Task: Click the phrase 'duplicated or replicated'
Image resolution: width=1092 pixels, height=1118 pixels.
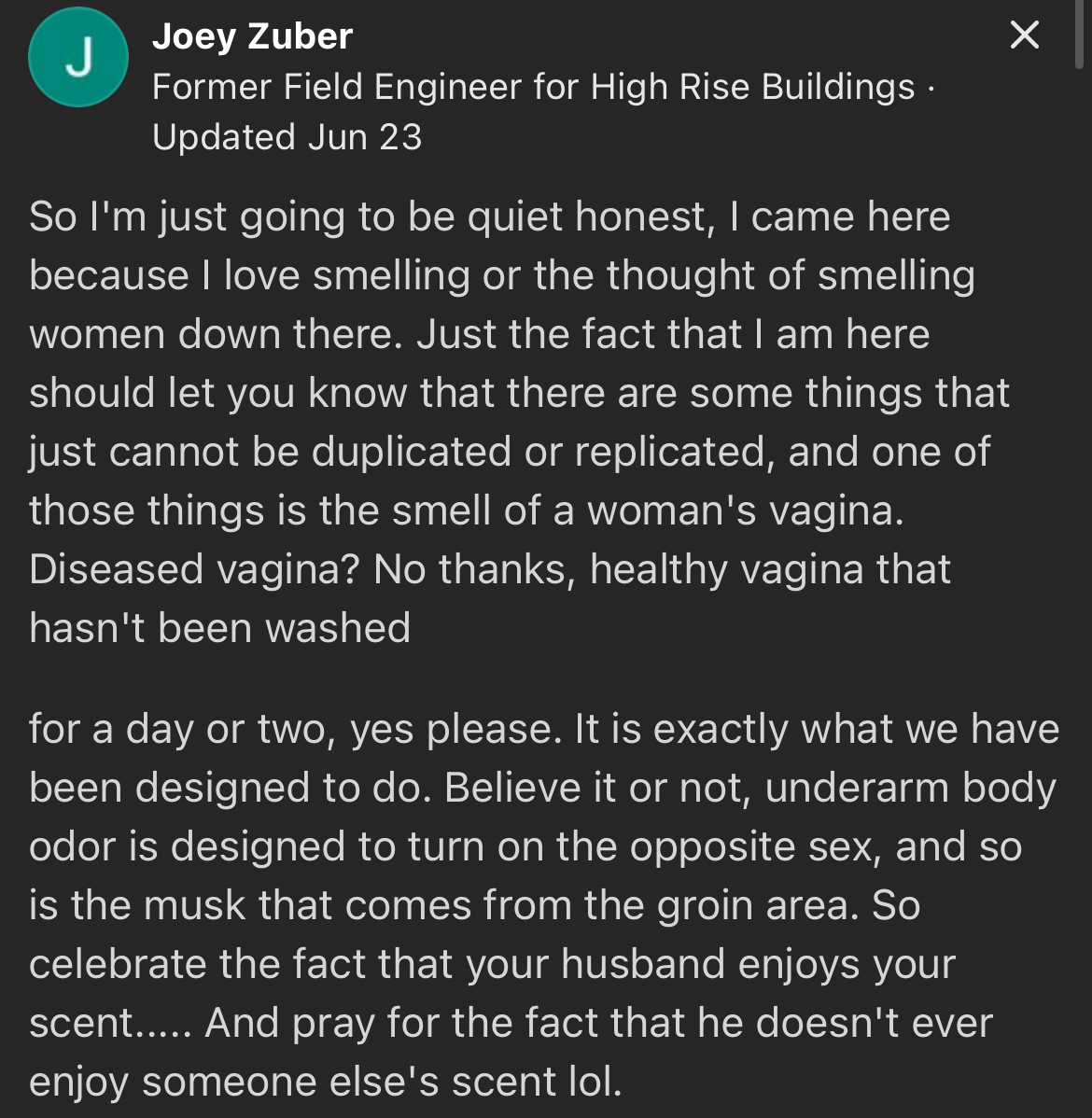Action: [536, 452]
